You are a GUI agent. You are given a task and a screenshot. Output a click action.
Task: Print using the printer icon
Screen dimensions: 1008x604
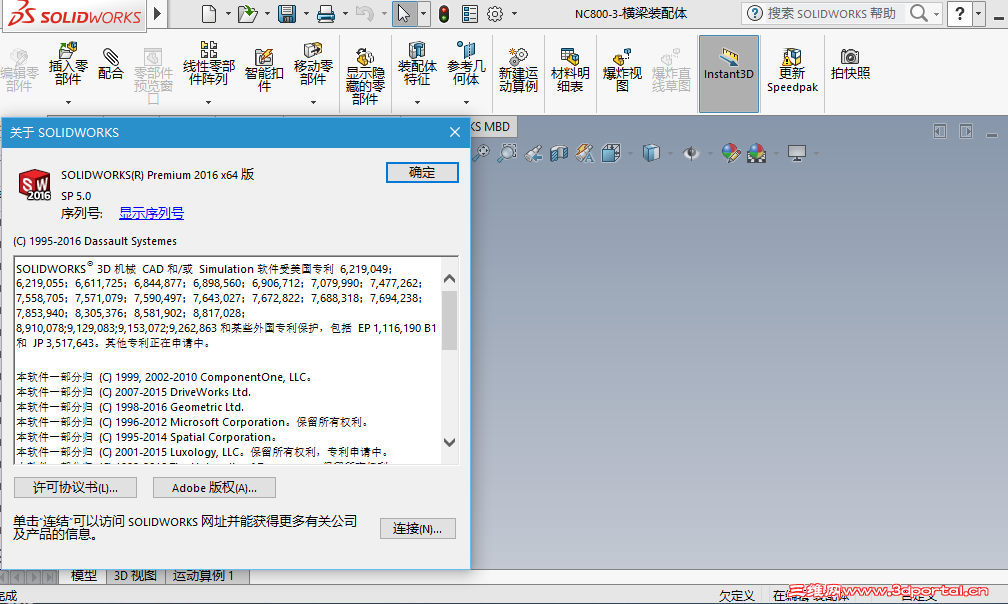326,13
